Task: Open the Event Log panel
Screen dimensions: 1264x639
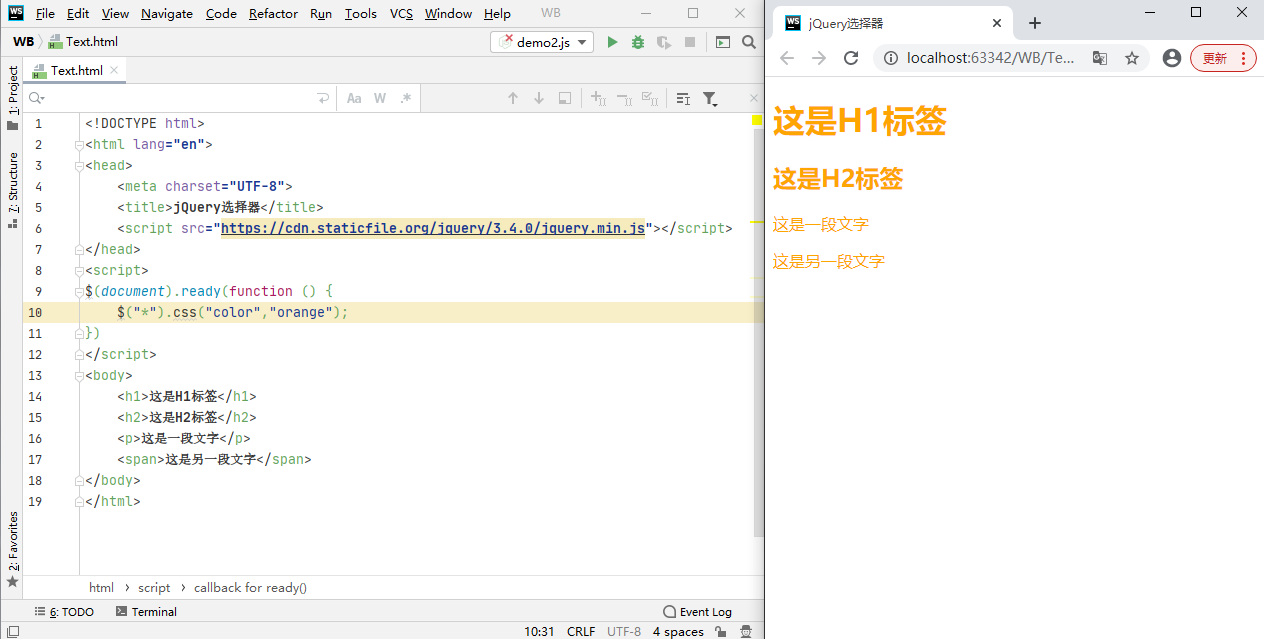Action: coord(698,611)
